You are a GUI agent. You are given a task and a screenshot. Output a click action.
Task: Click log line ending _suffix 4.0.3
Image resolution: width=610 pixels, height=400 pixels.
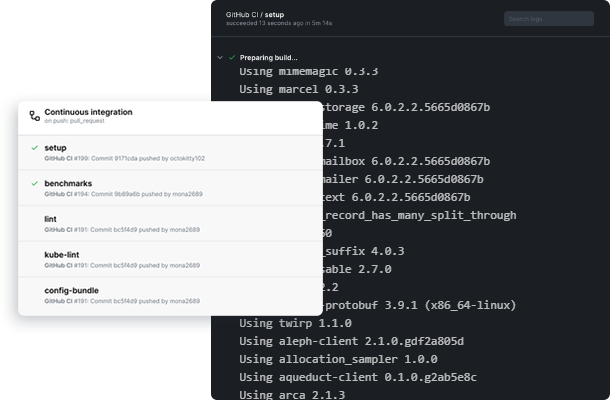point(364,251)
